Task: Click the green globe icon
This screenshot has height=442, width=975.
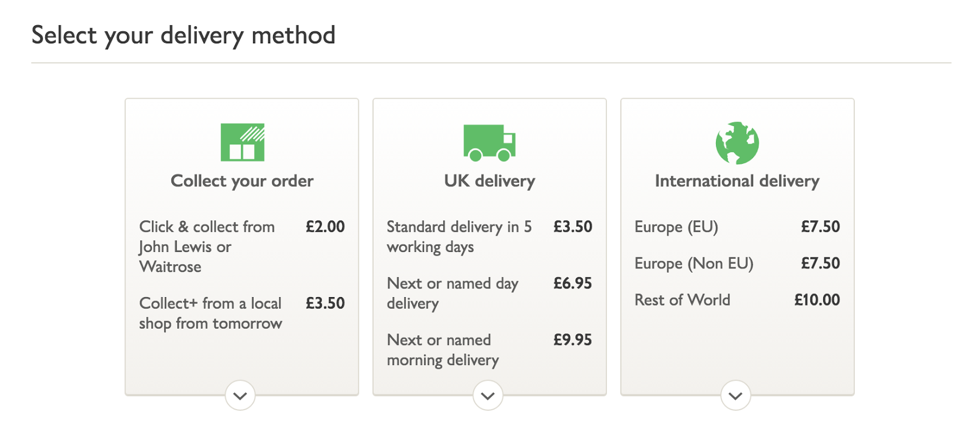Action: coord(737,143)
